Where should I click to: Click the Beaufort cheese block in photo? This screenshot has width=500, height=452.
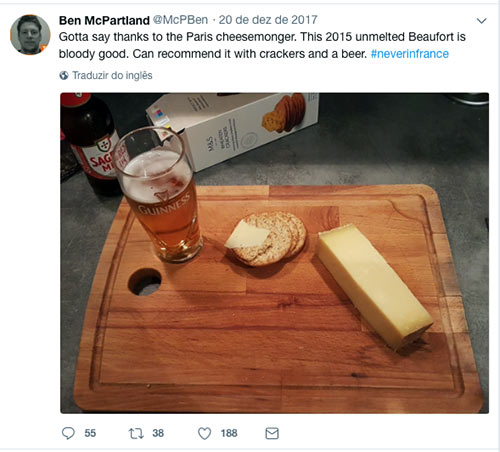click(374, 286)
